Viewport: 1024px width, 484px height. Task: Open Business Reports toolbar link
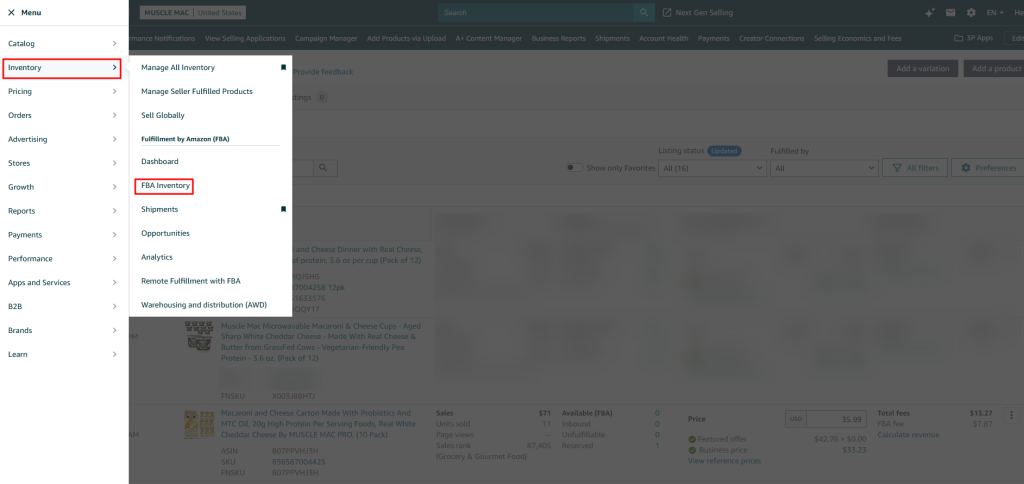coord(558,39)
